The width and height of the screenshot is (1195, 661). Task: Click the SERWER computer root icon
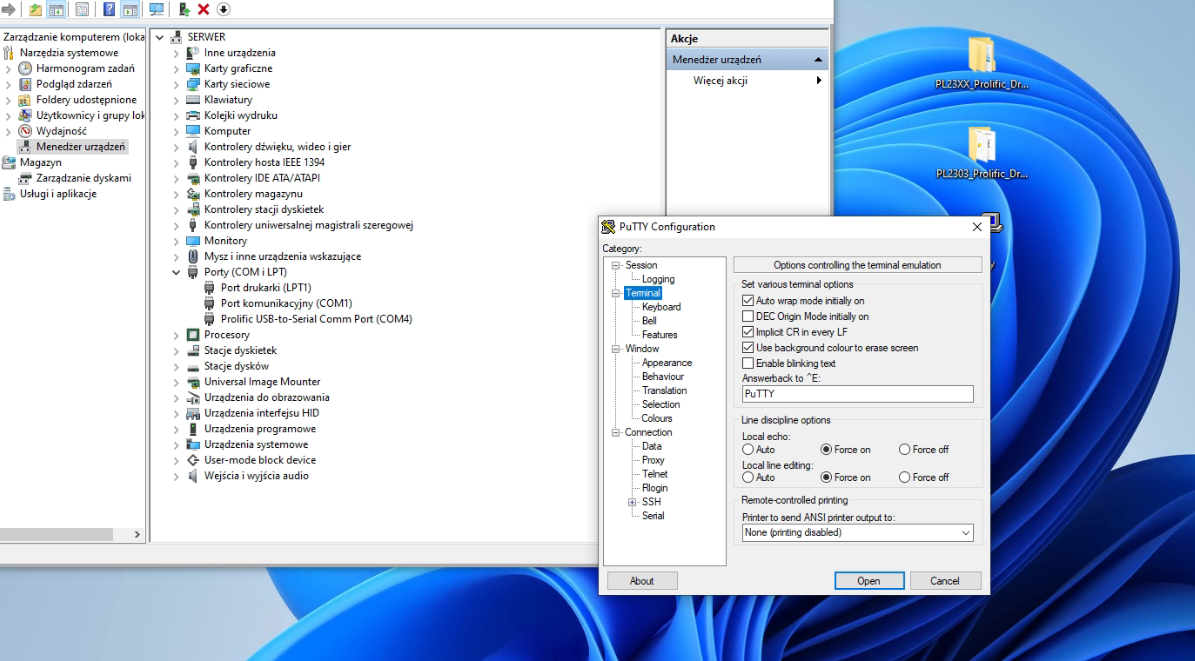point(177,37)
